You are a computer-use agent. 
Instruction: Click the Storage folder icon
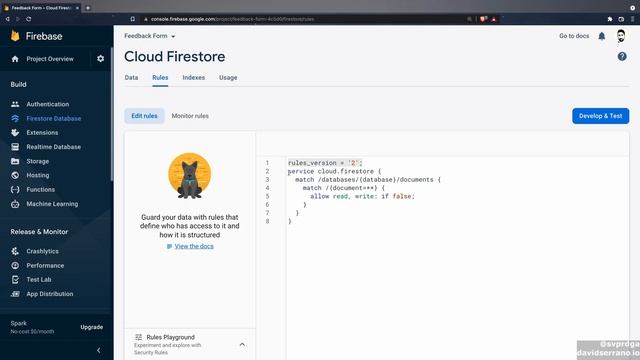(x=15, y=161)
